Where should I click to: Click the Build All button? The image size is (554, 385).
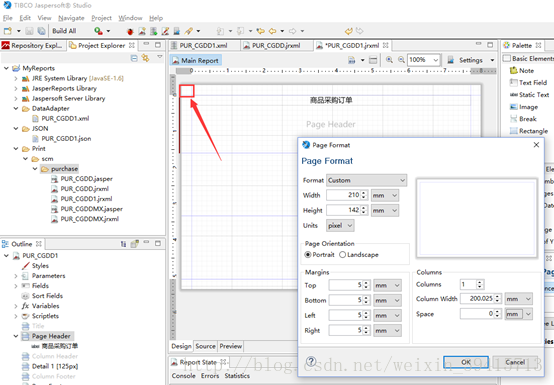(x=64, y=31)
